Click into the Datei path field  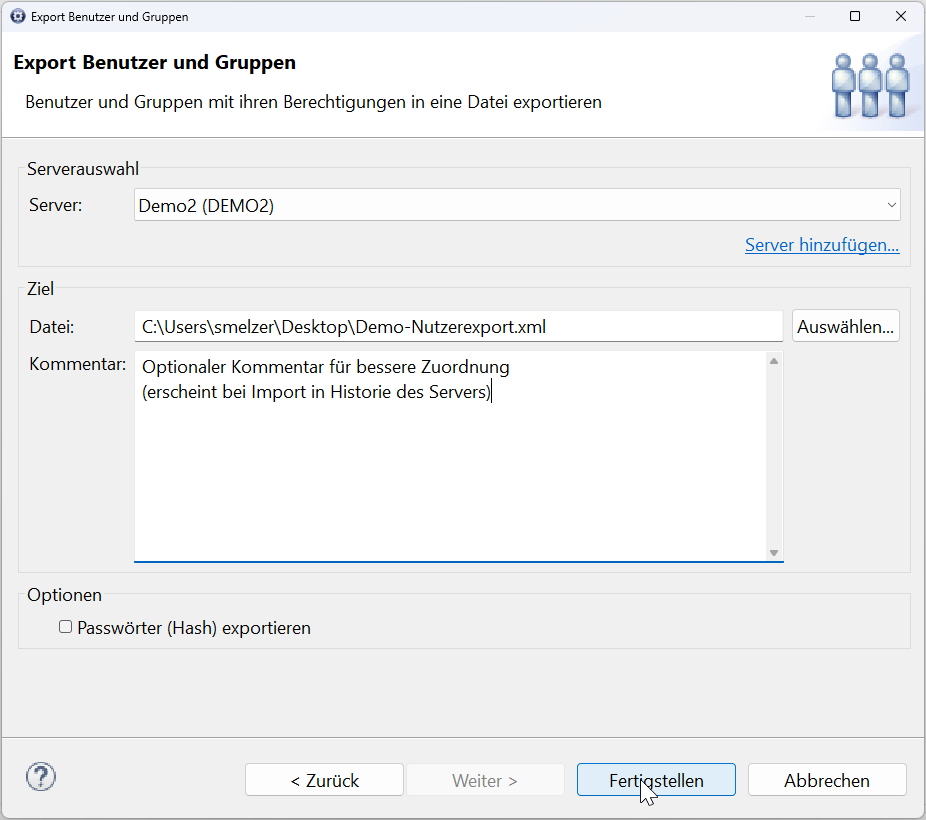458,326
